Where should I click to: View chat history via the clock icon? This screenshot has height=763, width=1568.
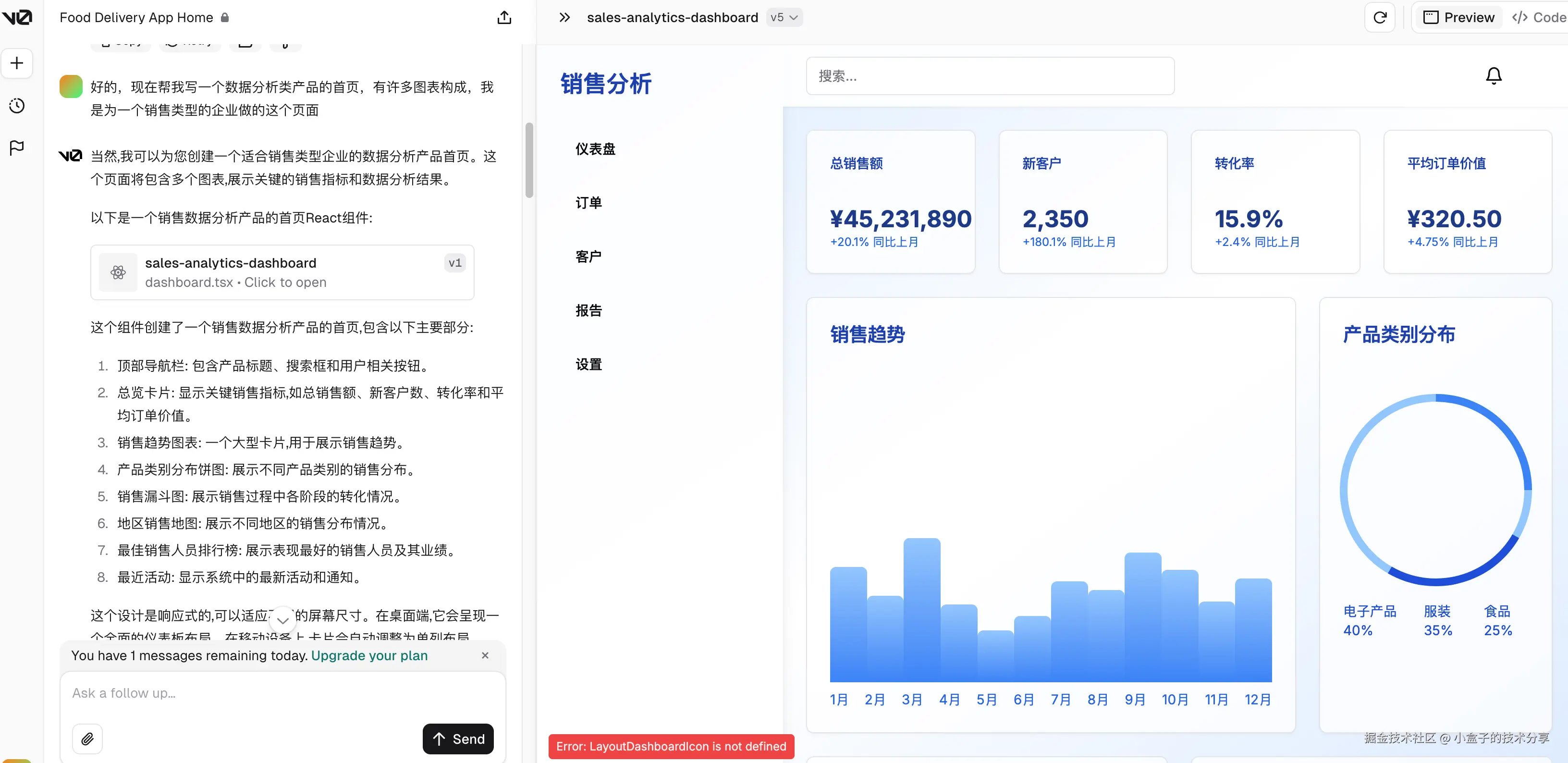tap(16, 105)
